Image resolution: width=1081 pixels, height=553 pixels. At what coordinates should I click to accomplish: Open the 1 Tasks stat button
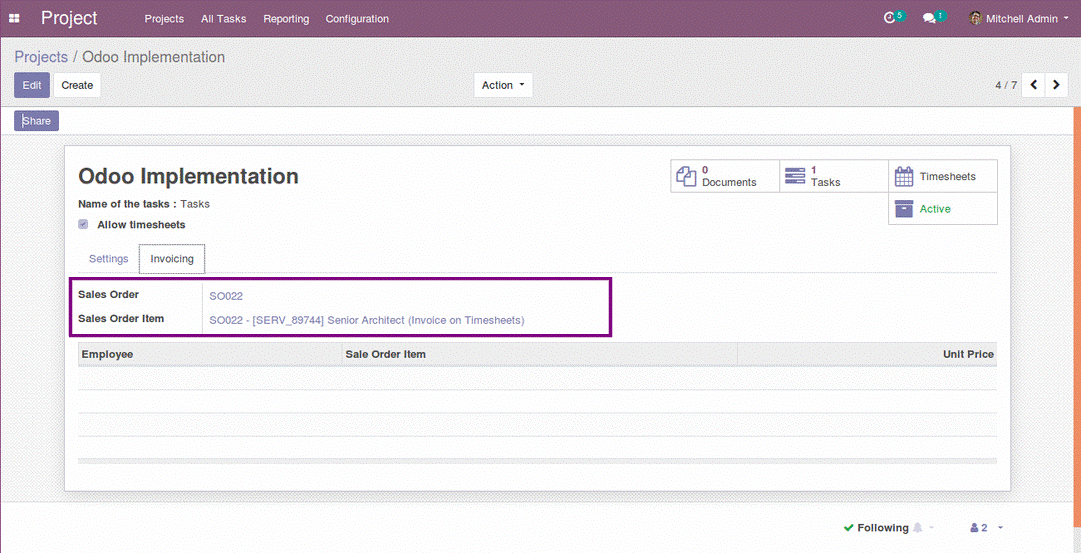[834, 176]
